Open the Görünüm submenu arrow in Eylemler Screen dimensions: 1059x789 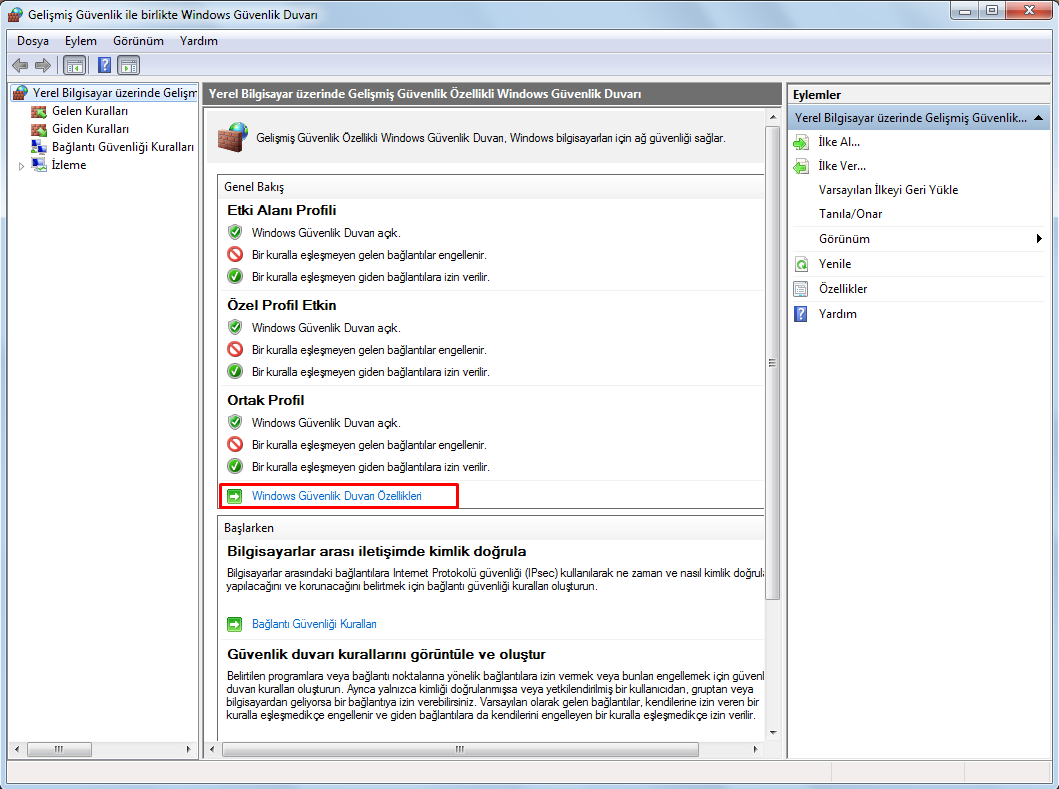coord(1039,238)
